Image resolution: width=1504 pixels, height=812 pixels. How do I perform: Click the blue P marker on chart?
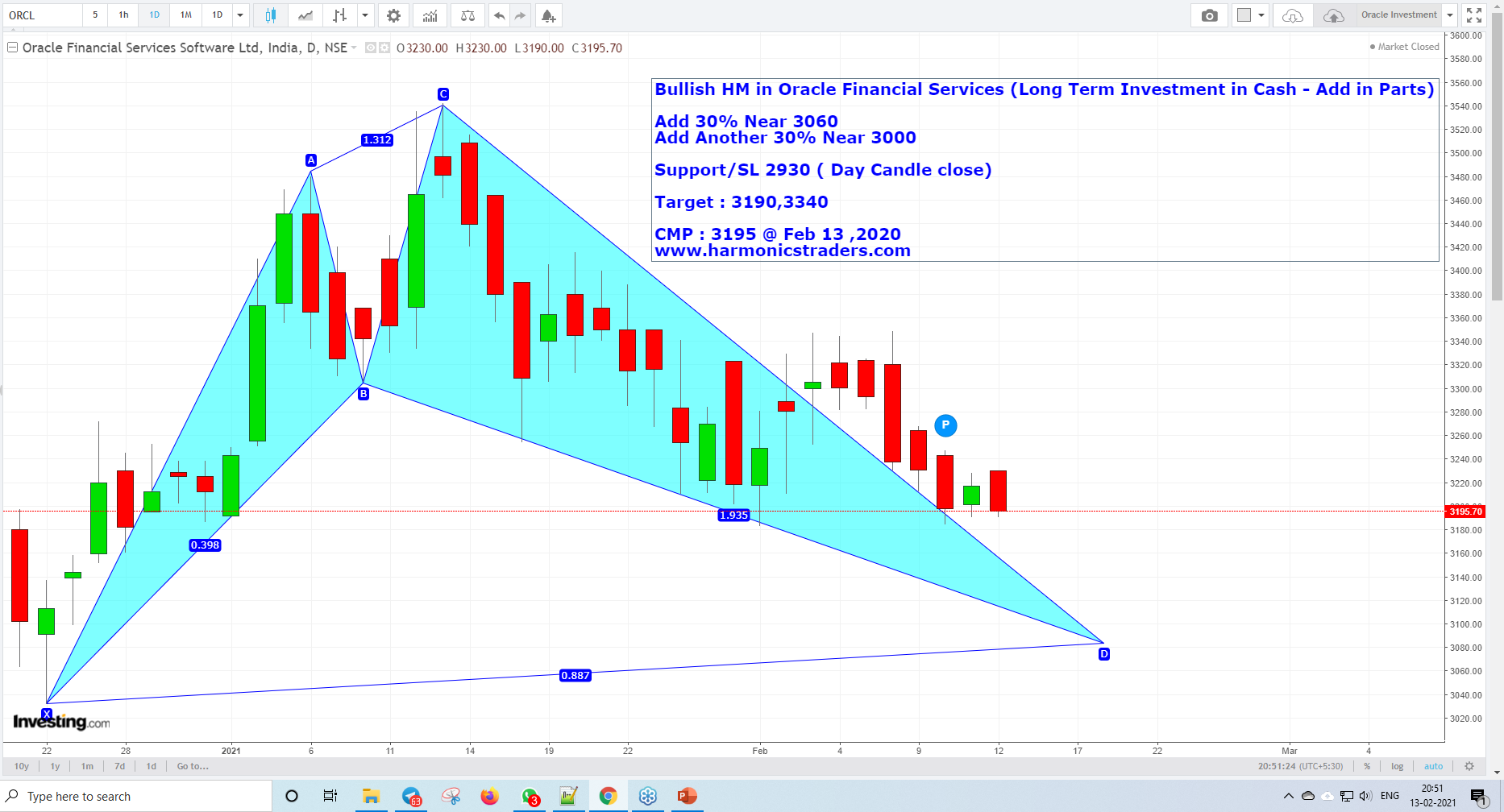(945, 425)
